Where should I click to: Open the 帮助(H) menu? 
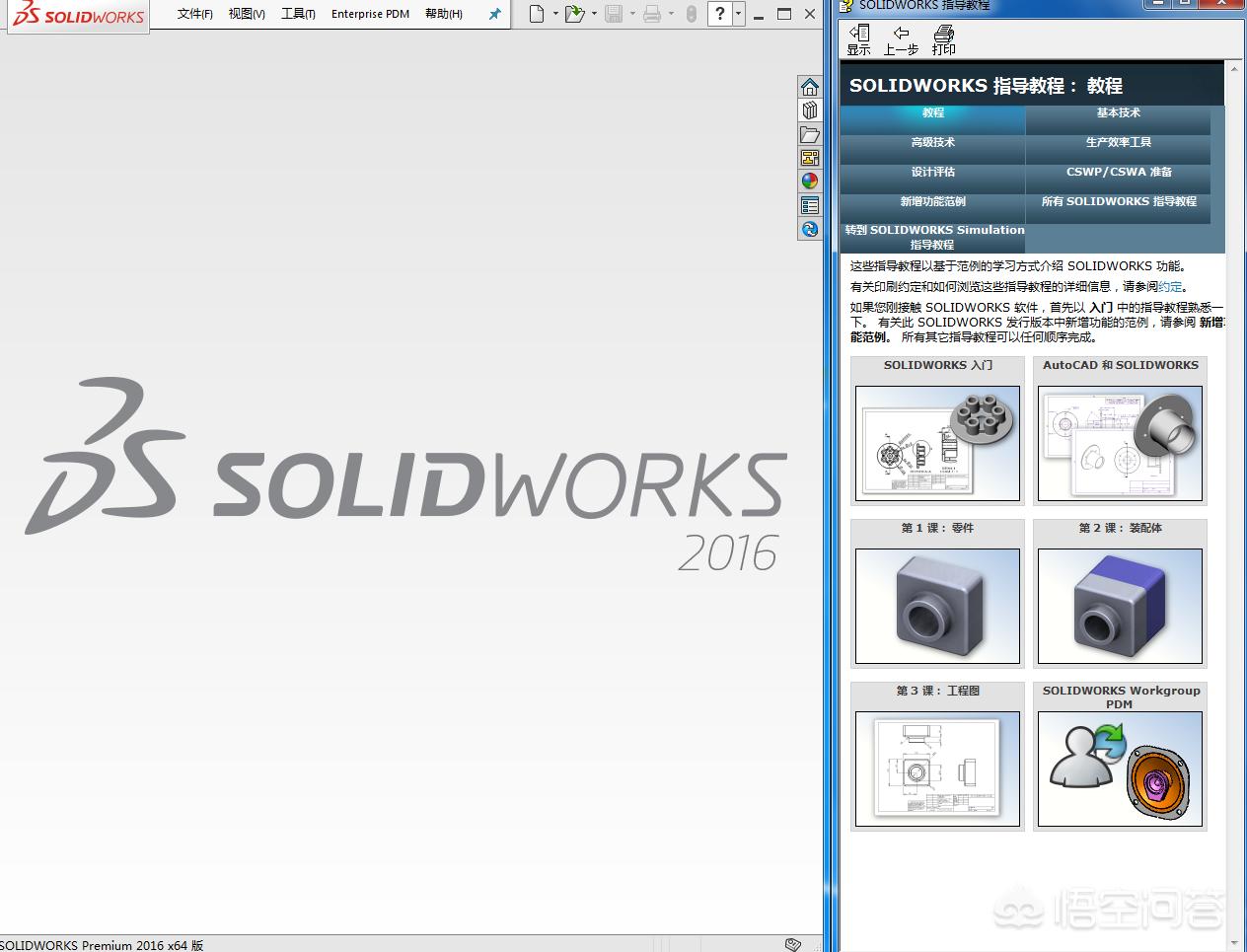tap(444, 14)
